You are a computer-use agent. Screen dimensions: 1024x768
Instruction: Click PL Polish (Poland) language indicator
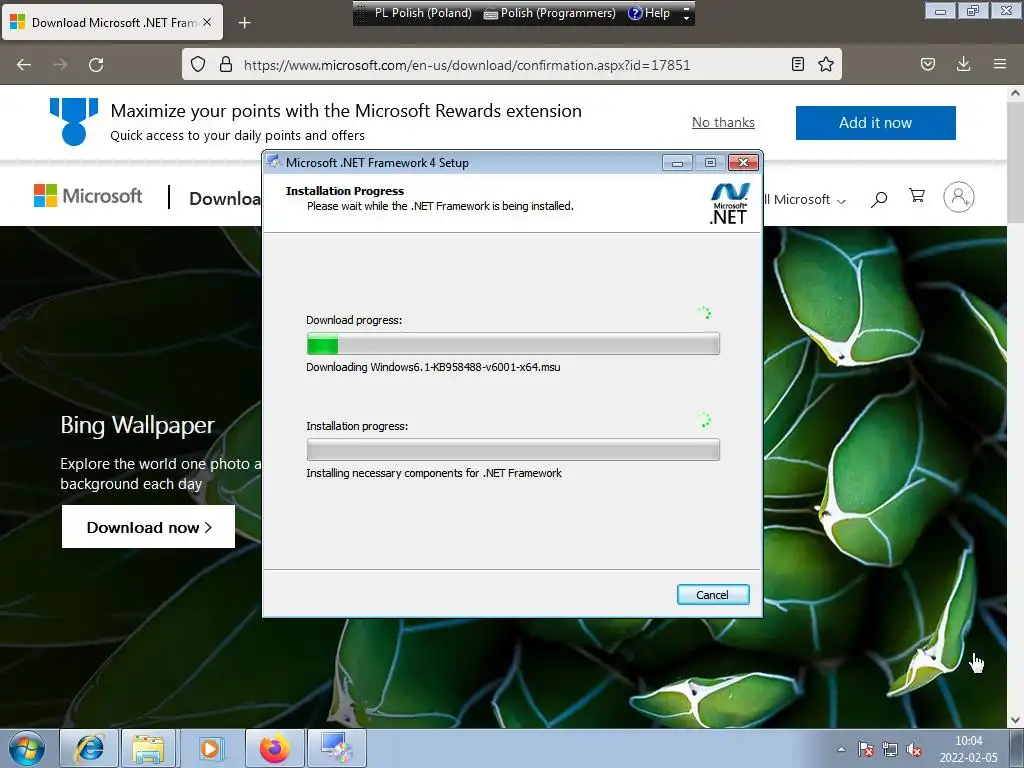423,13
